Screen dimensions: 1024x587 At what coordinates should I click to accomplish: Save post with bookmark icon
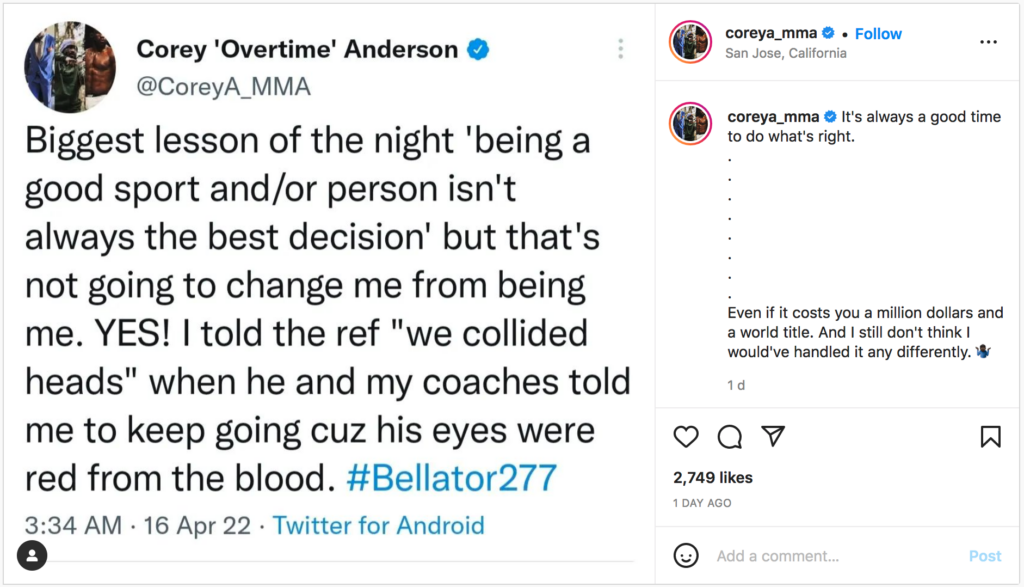990,436
